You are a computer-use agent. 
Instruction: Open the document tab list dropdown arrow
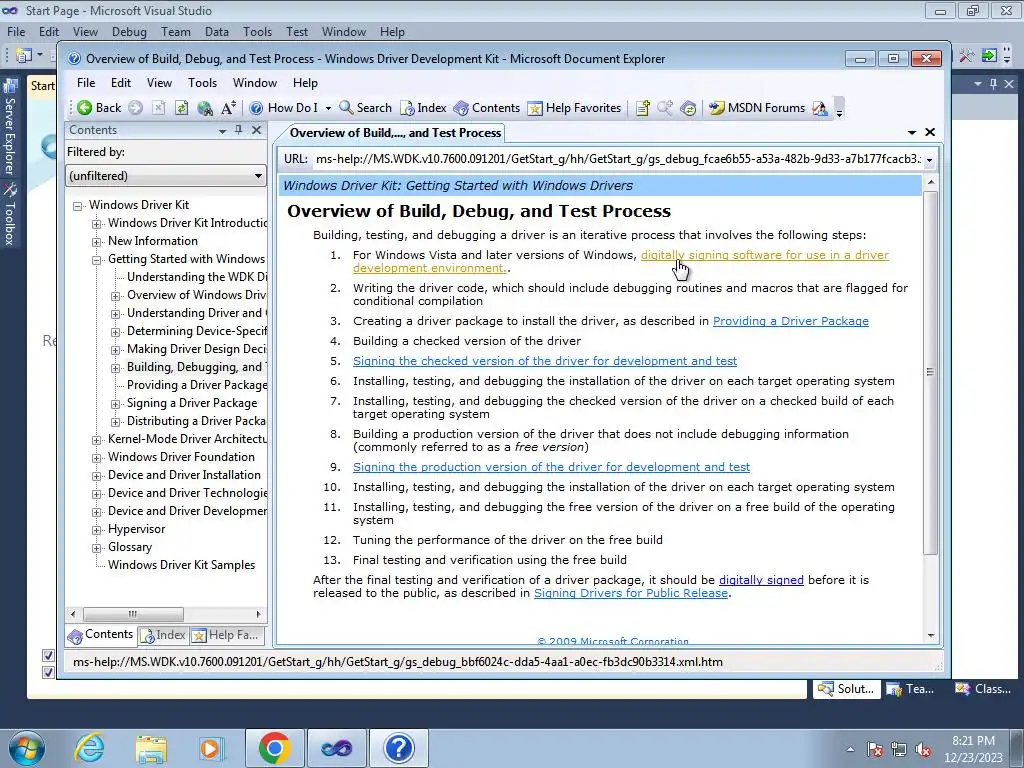point(912,133)
